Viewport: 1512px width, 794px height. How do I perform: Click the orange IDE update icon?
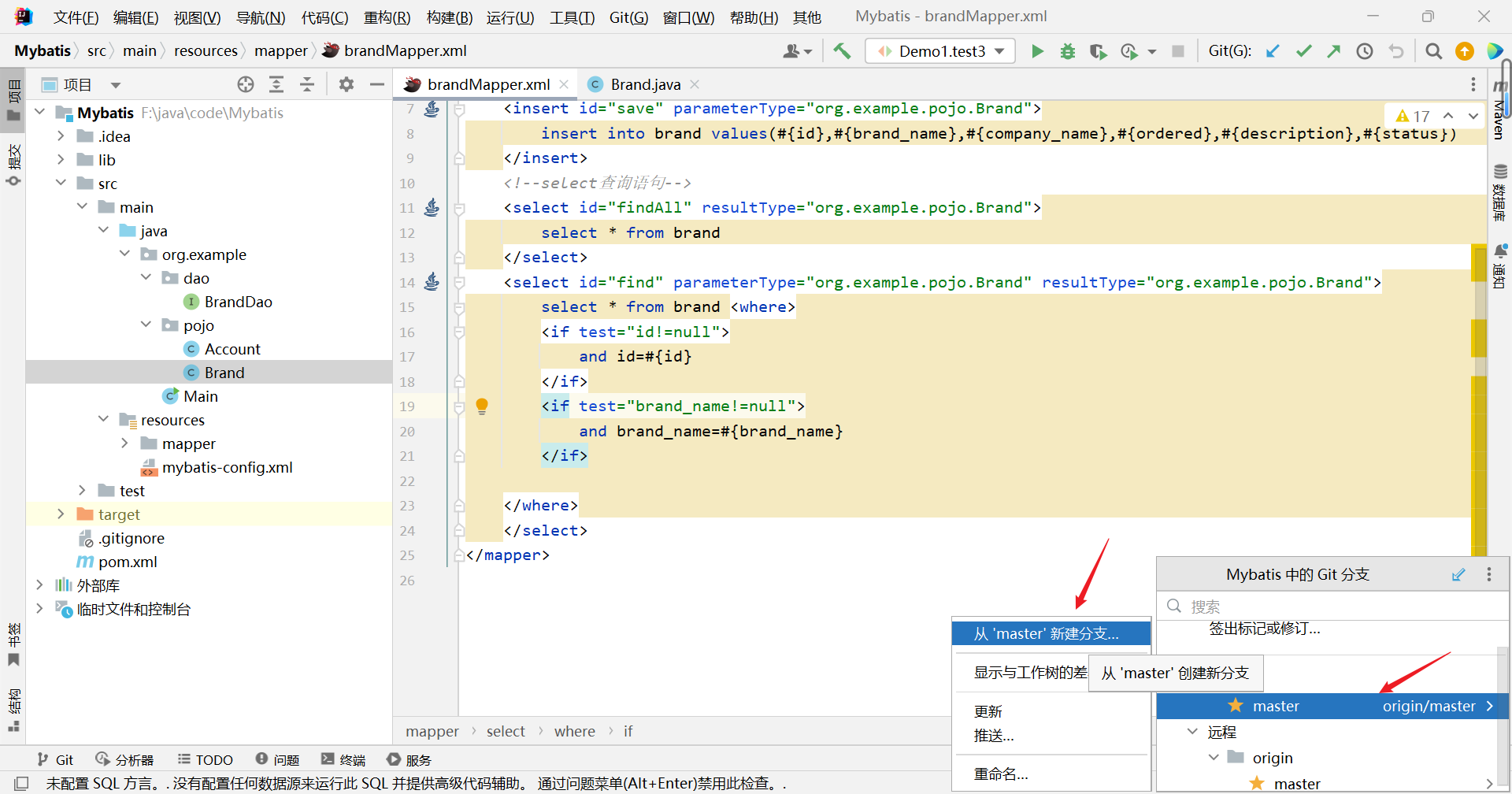click(1465, 51)
